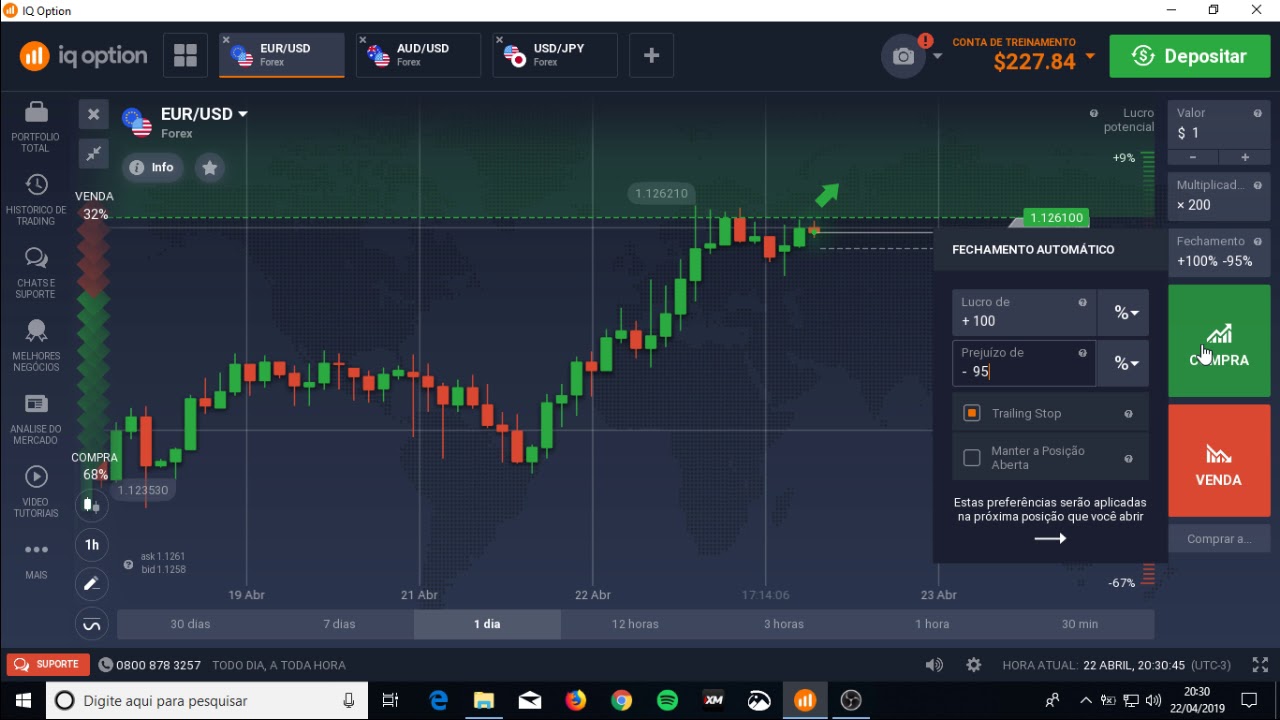Click the Windows search box
This screenshot has width=1280, height=720.
click(208, 700)
